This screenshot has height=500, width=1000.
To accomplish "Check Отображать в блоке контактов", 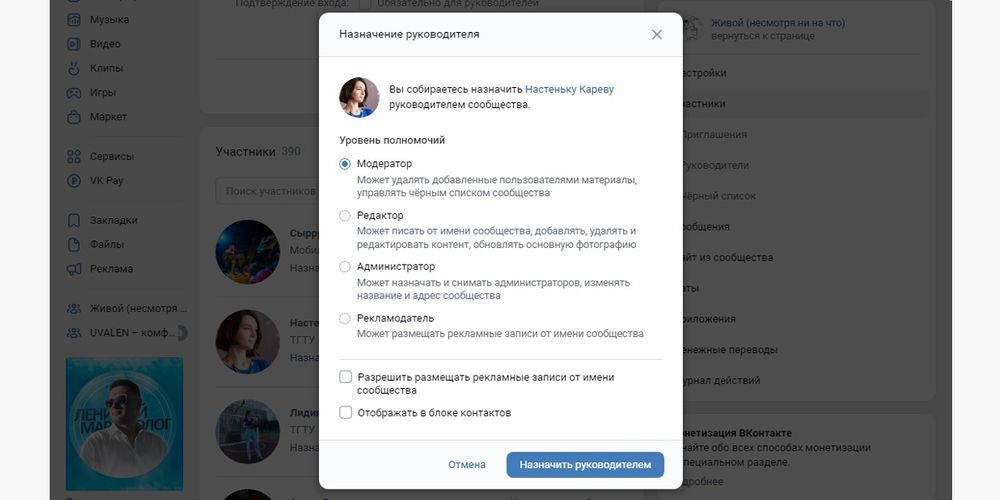I will 346,413.
